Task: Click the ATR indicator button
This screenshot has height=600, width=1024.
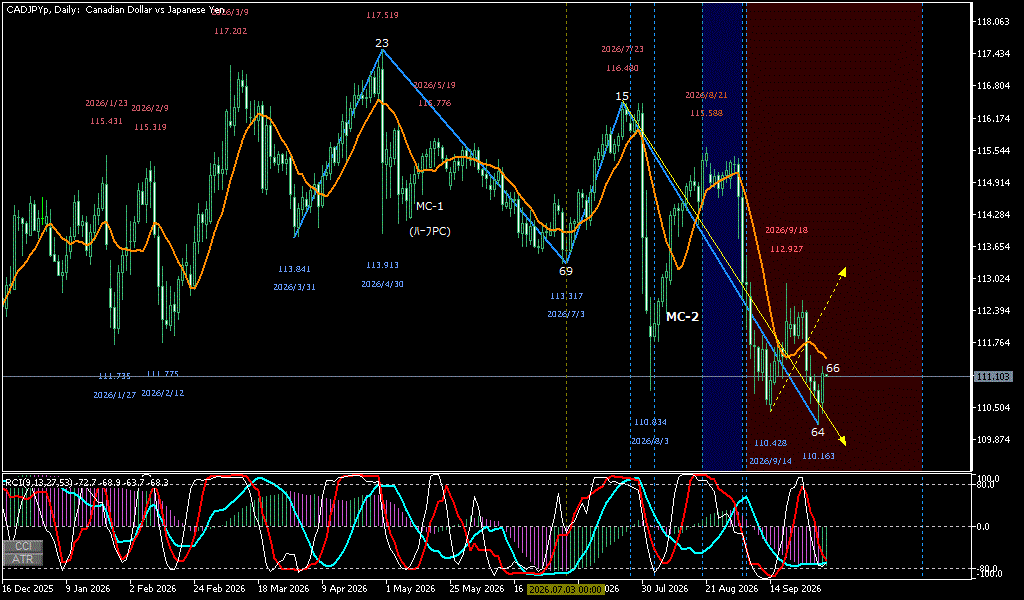Action: coord(24,559)
